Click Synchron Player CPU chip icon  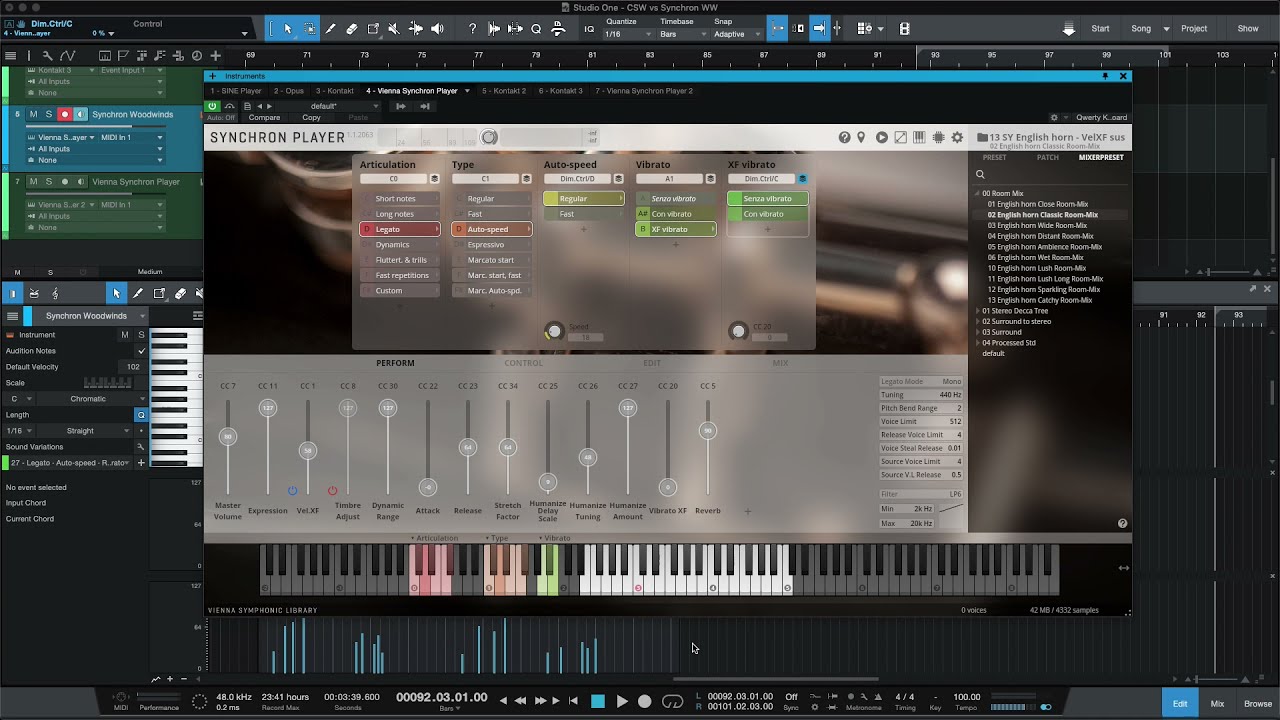click(938, 137)
